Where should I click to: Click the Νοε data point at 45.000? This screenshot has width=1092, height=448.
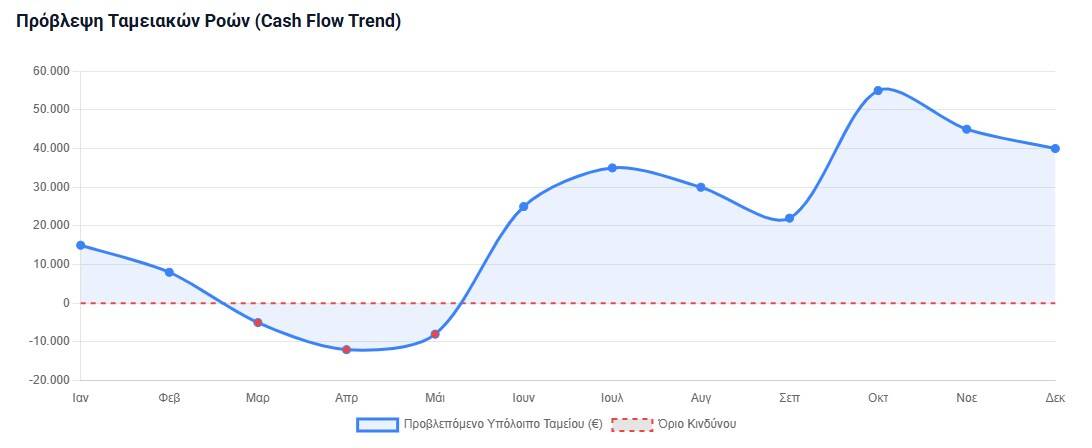tap(966, 129)
